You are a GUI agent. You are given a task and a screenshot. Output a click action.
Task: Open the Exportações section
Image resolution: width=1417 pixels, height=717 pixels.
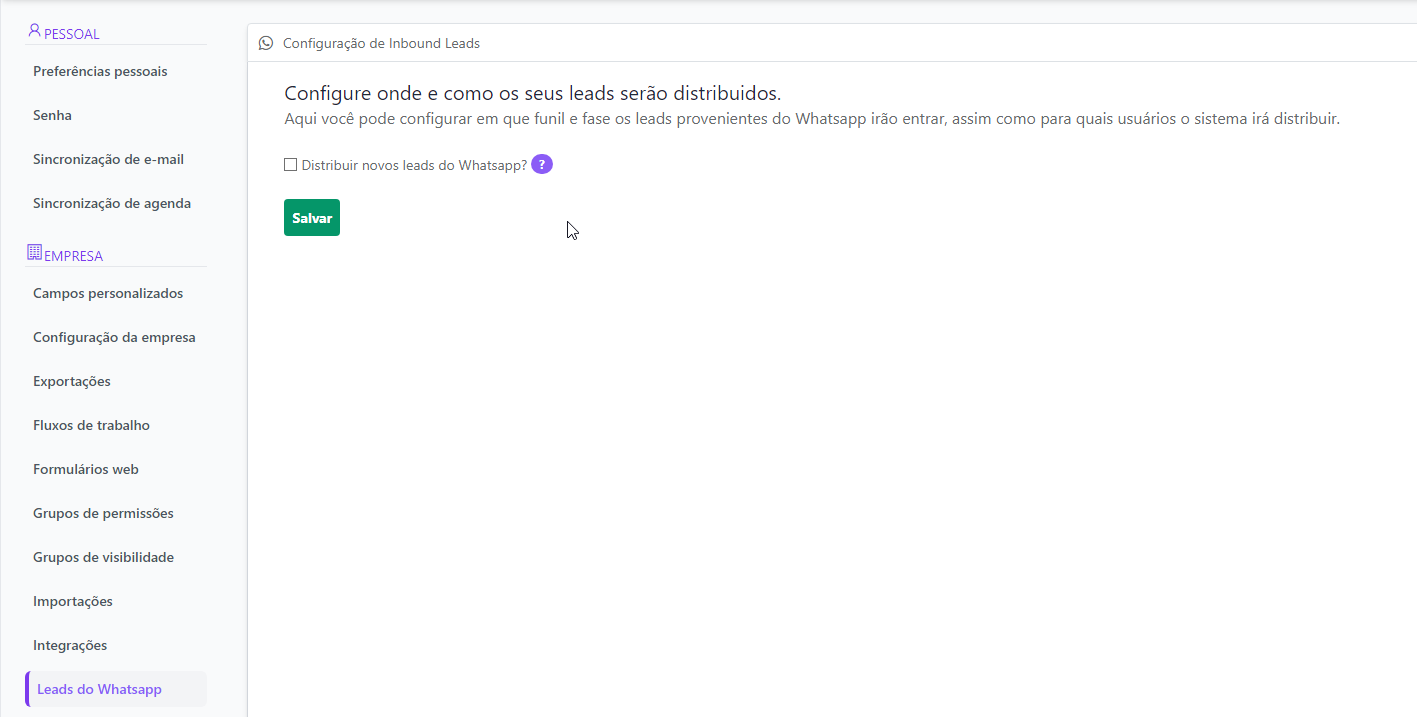point(72,382)
